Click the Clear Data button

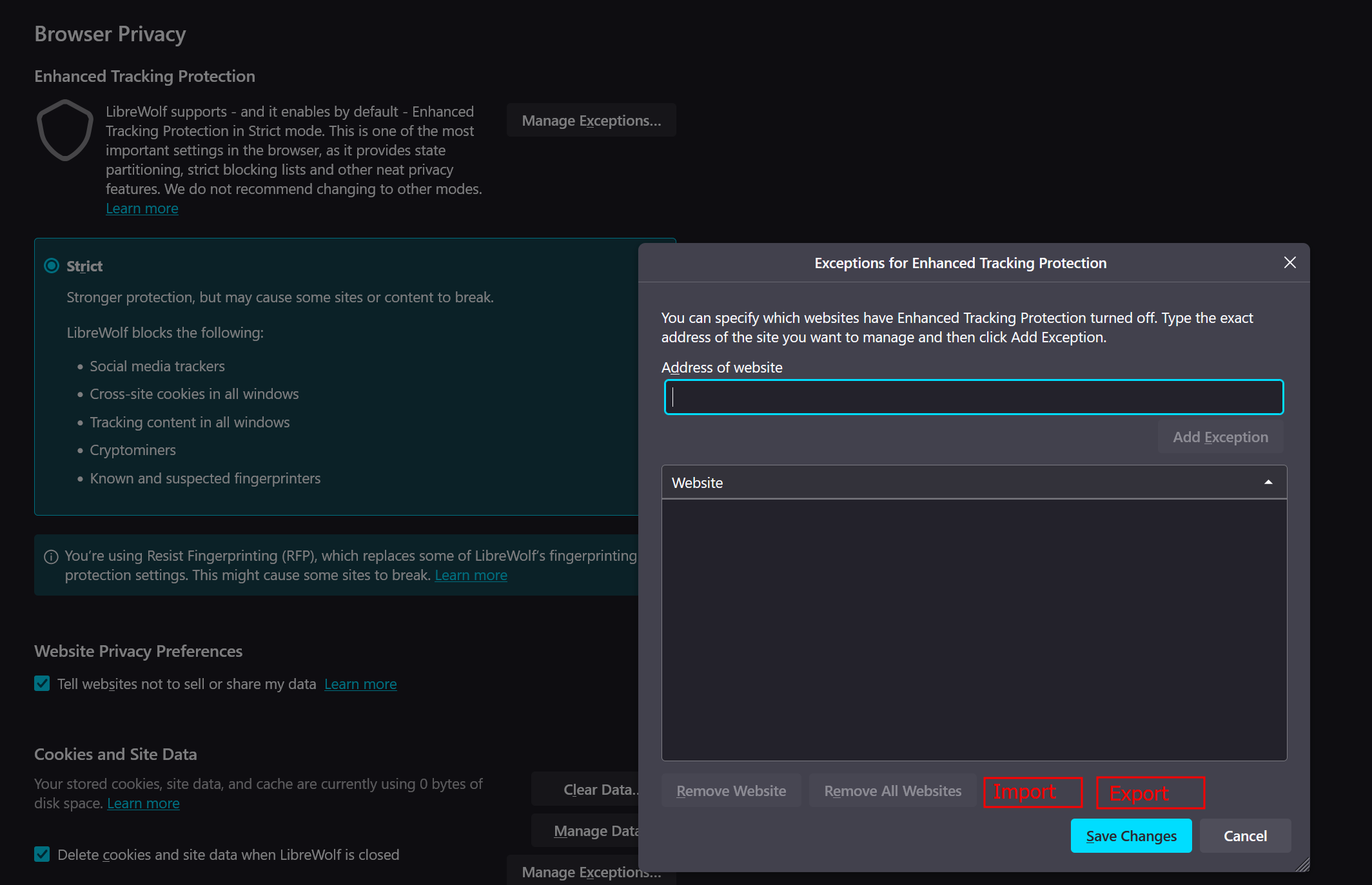[x=585, y=790]
